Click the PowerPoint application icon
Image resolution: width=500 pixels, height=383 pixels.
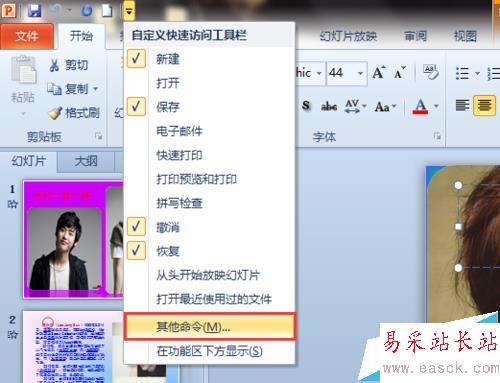click(x=9, y=11)
